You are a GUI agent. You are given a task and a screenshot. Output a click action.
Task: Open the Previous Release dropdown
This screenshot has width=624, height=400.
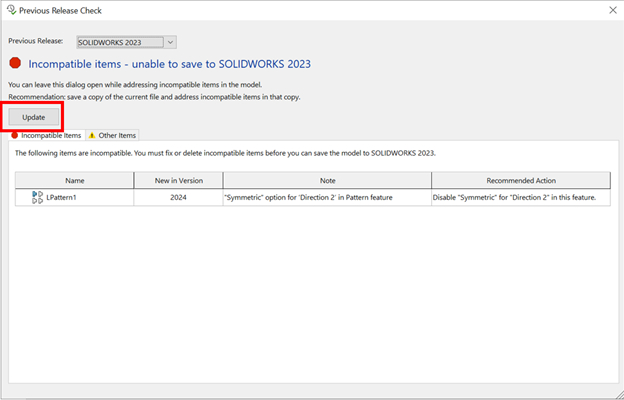point(126,42)
